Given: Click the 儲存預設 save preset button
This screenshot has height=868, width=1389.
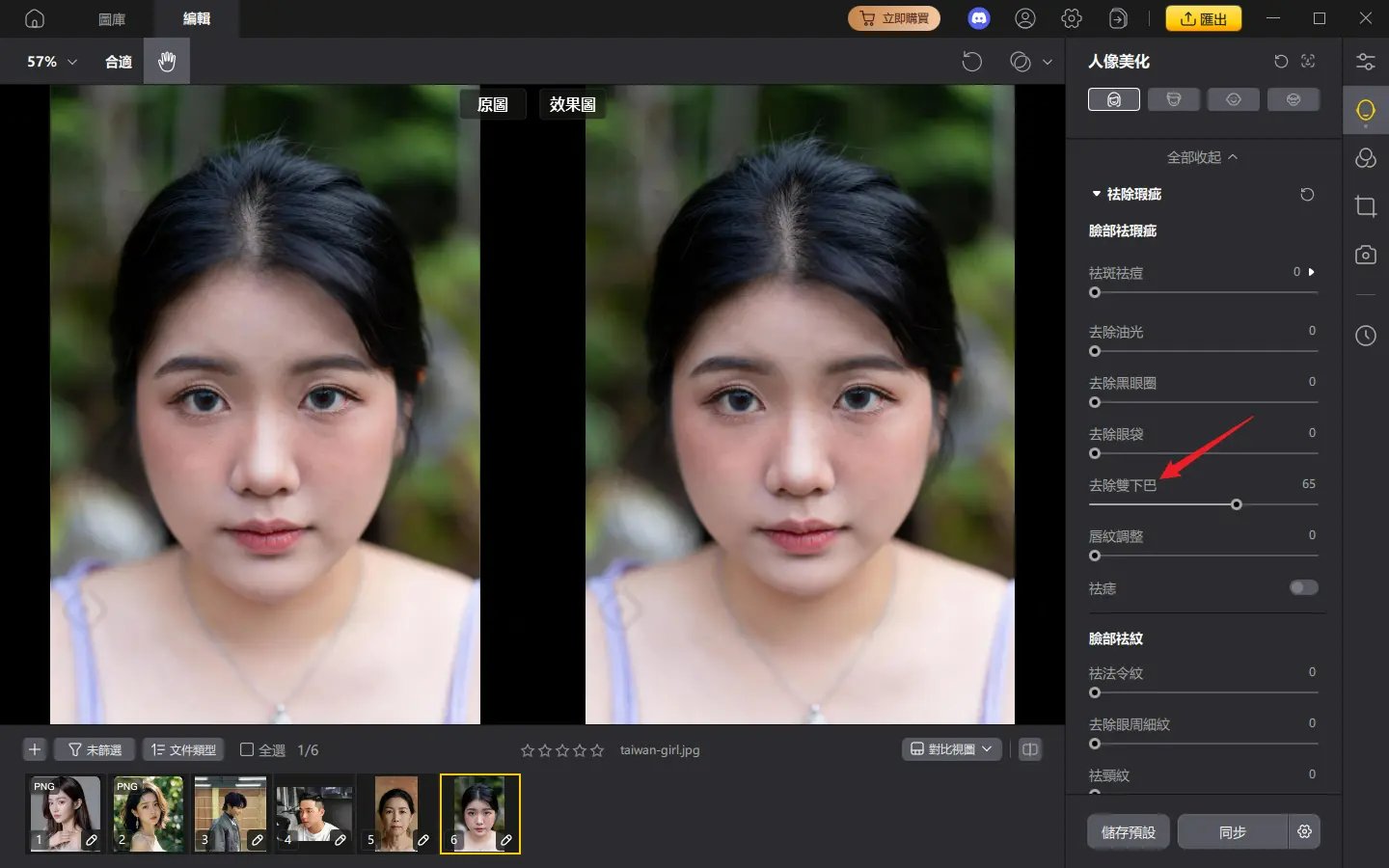Looking at the screenshot, I should click(1128, 831).
